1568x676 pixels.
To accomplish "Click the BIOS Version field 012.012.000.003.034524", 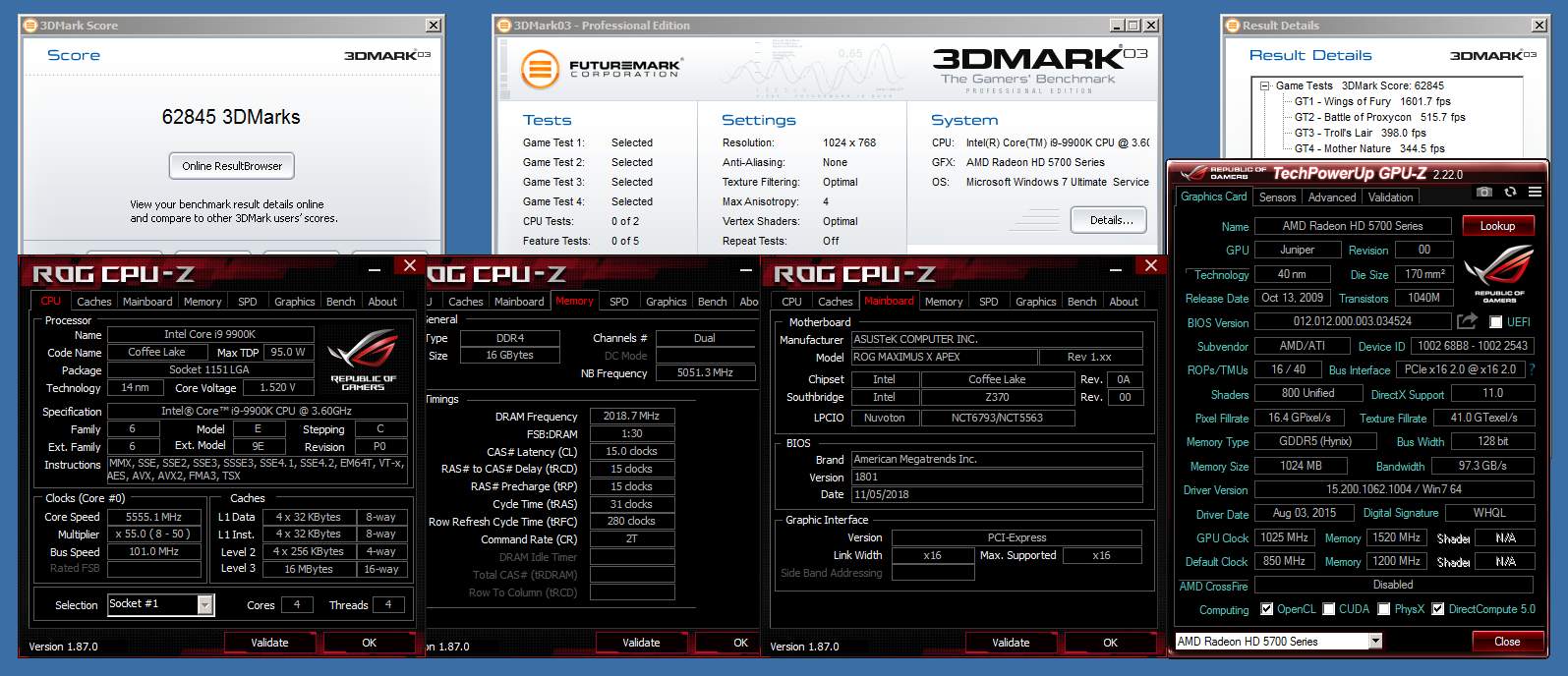I will click(1353, 321).
